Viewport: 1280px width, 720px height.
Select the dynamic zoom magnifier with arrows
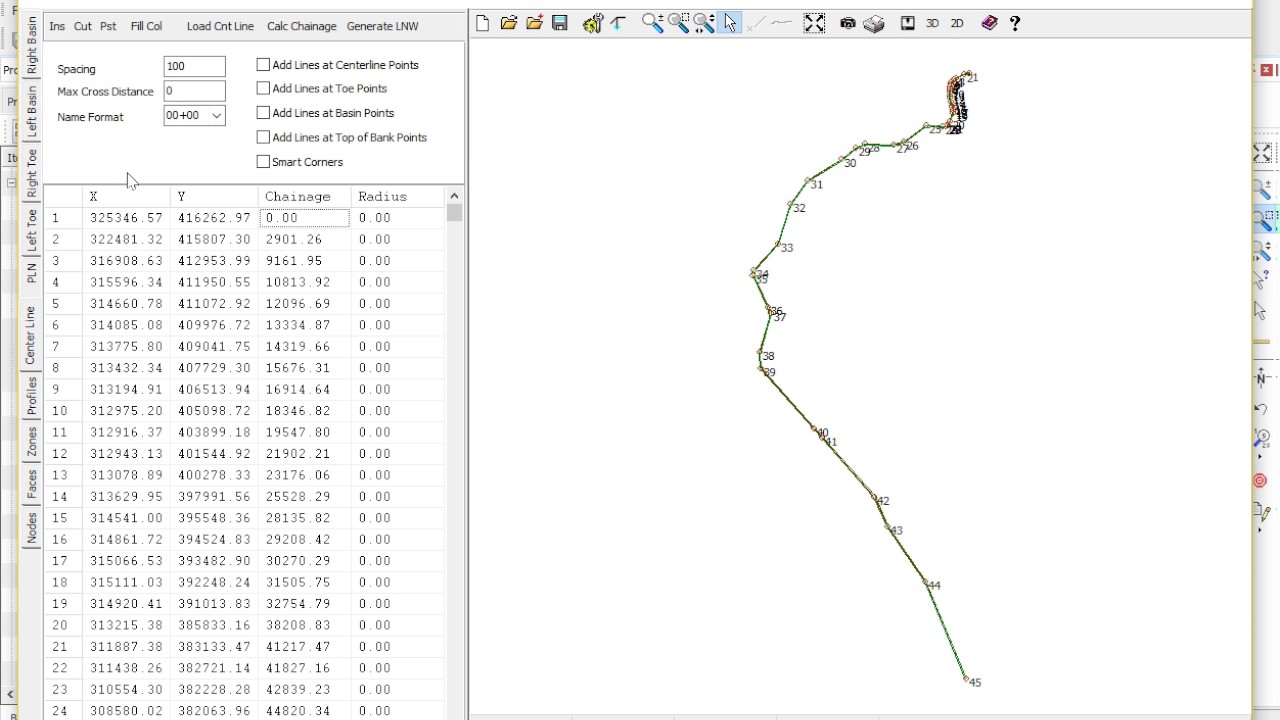tap(704, 23)
